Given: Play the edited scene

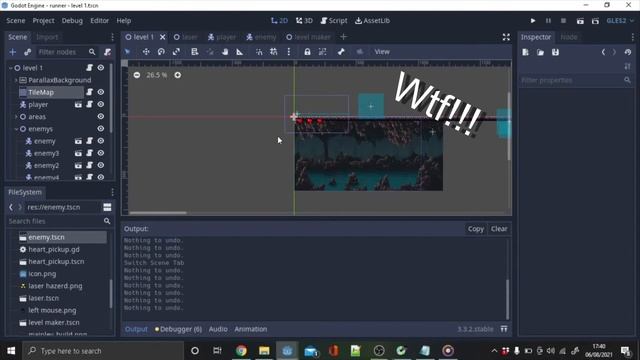Looking at the screenshot, I should point(580,20).
